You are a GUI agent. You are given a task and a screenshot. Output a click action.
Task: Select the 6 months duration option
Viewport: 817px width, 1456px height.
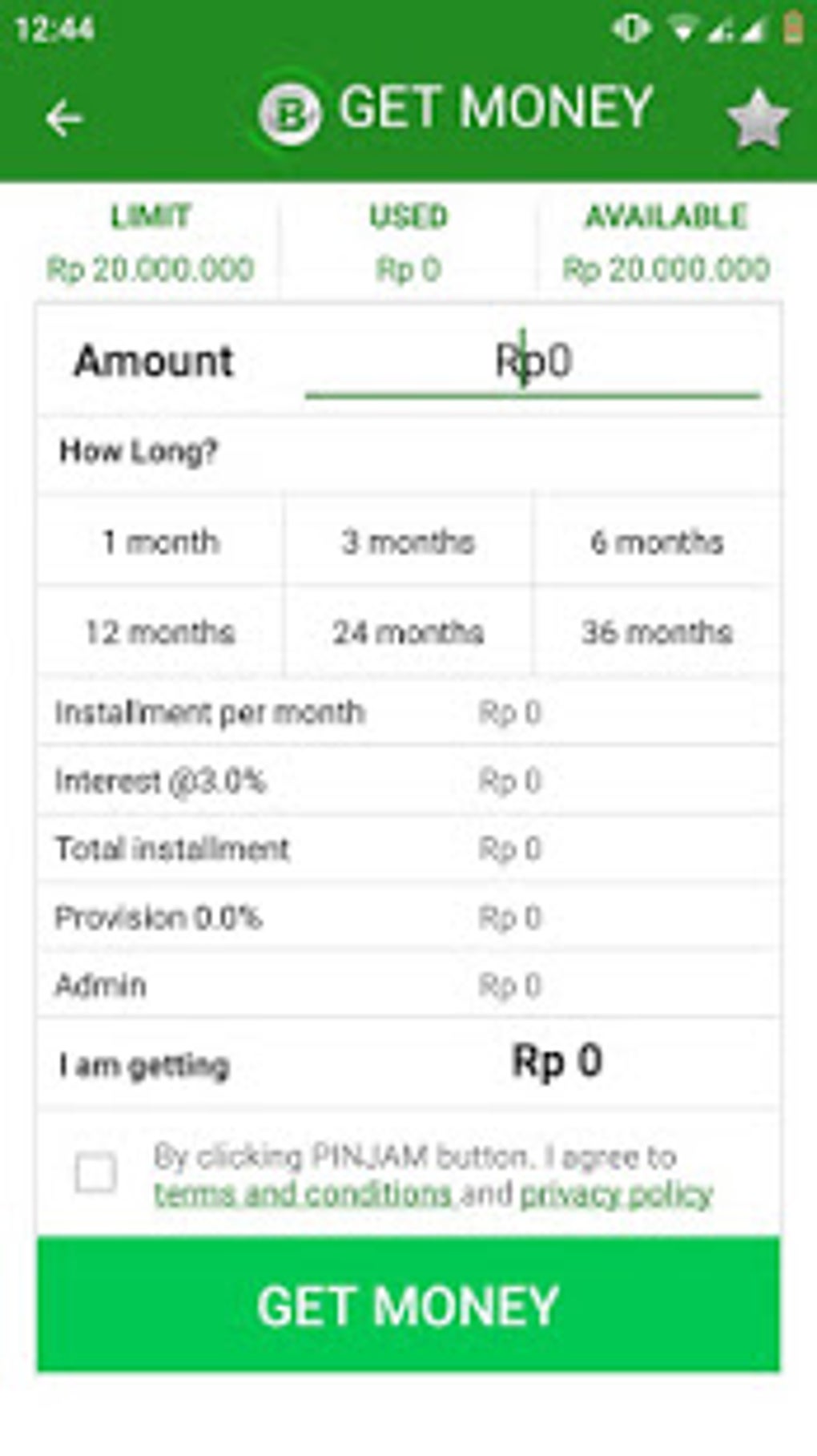657,542
